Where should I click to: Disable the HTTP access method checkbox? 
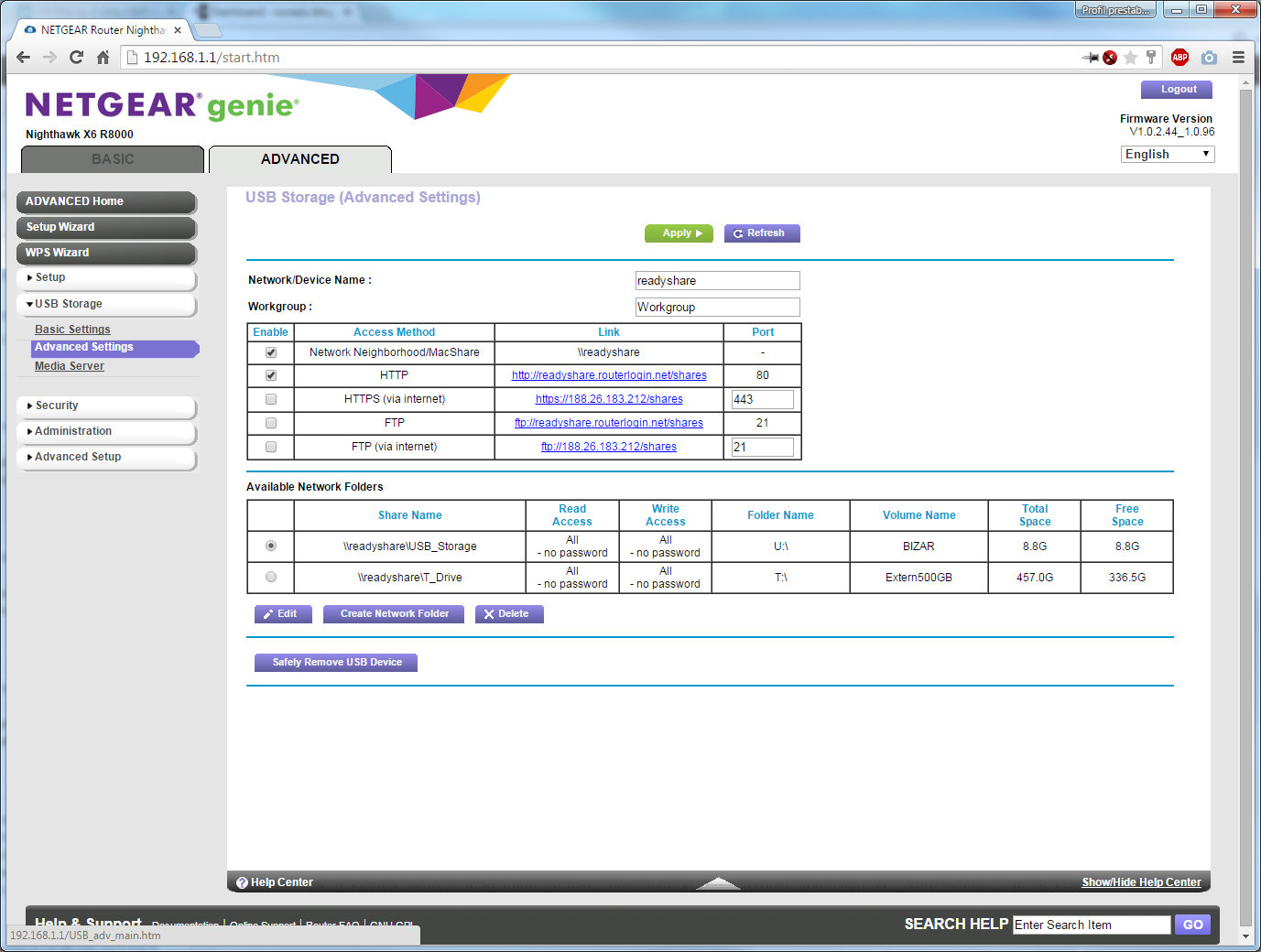click(x=271, y=375)
